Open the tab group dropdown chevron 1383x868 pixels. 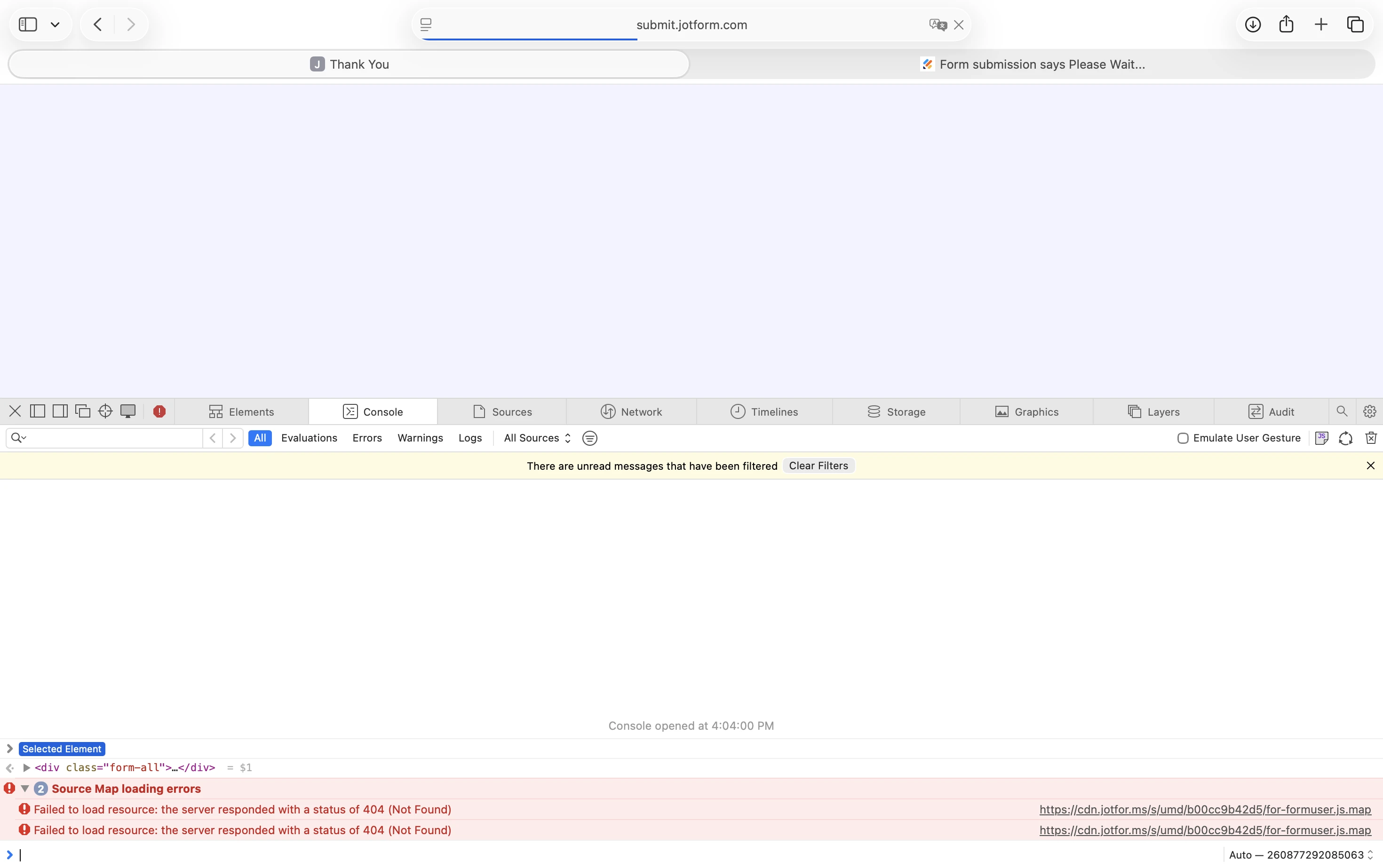click(x=55, y=24)
